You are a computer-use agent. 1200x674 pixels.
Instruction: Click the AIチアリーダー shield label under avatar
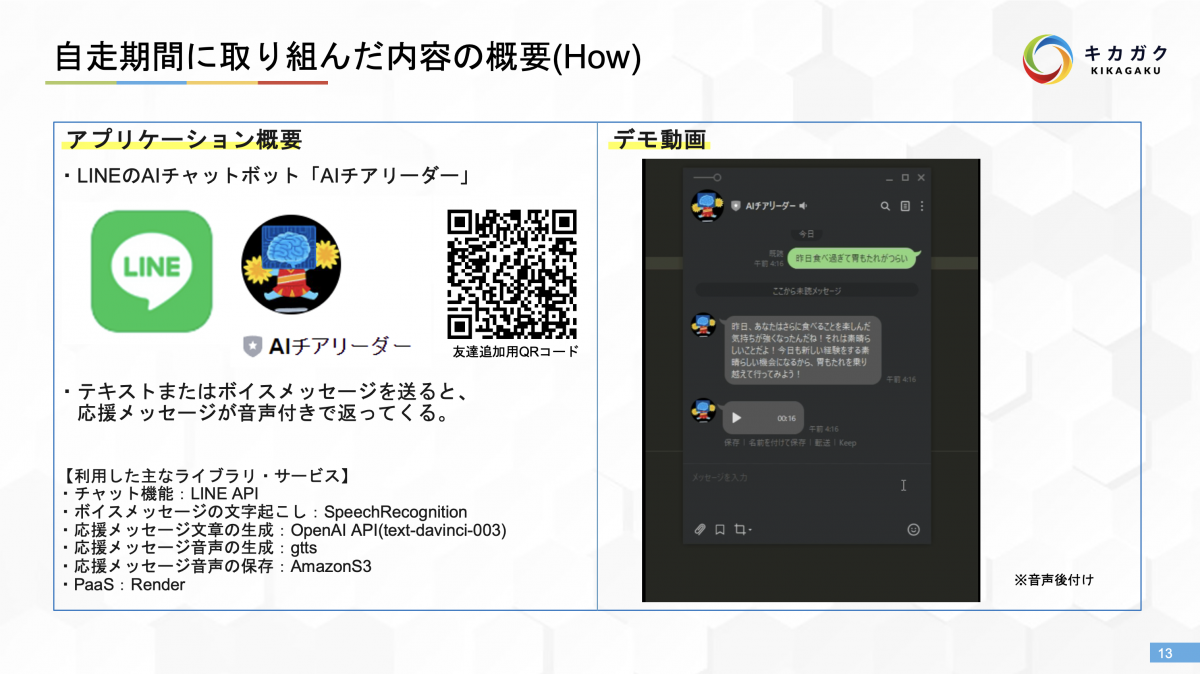326,346
